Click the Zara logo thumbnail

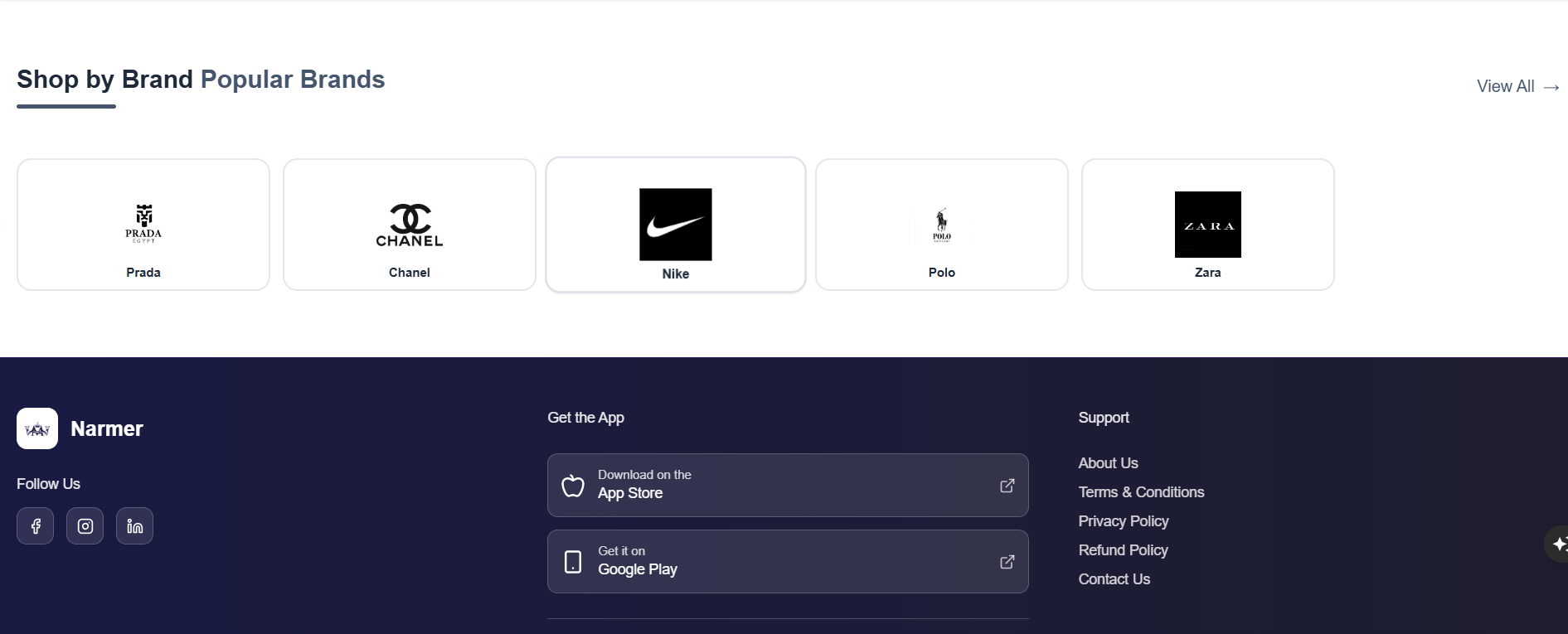1207,224
